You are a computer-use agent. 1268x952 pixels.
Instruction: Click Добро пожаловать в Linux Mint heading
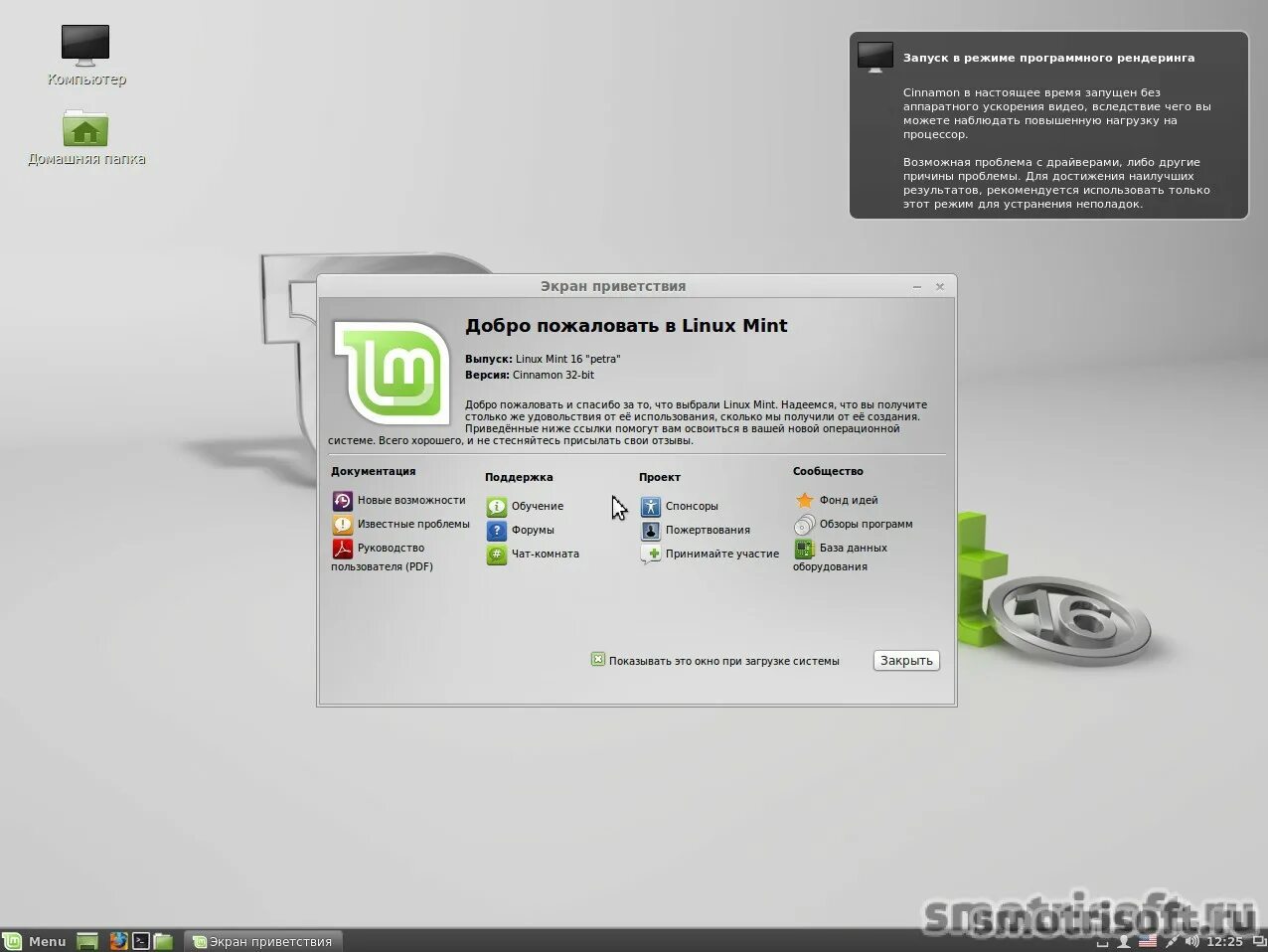click(626, 326)
